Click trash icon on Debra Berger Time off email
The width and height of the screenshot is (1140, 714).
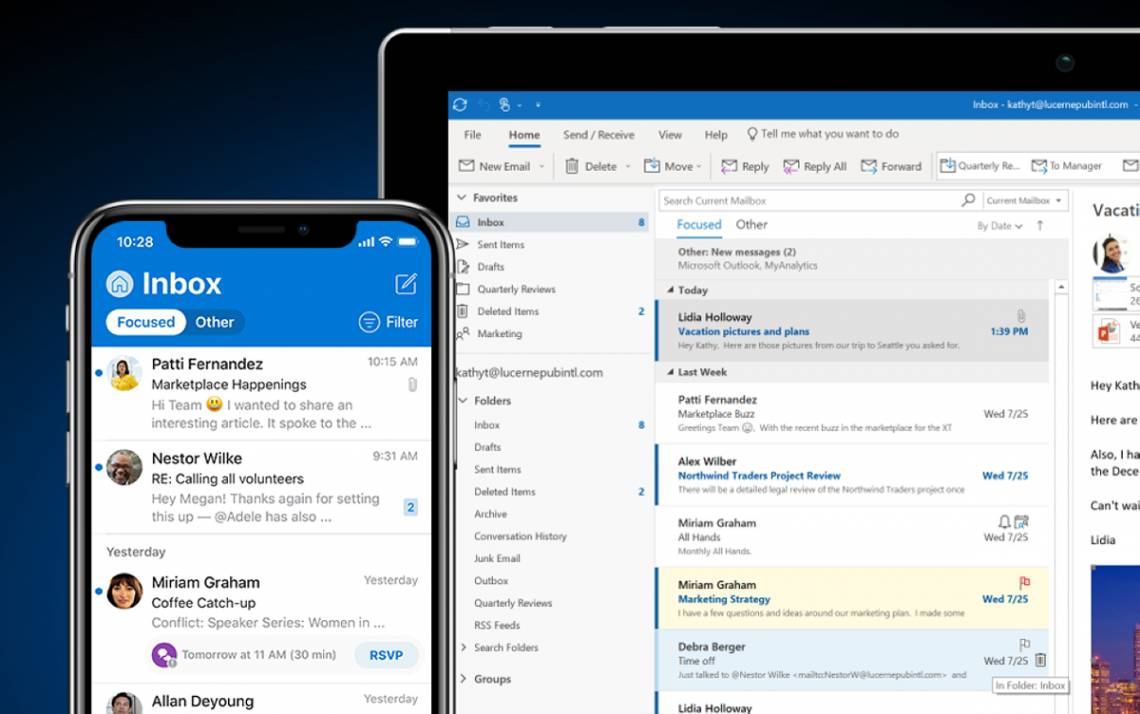tap(1040, 660)
